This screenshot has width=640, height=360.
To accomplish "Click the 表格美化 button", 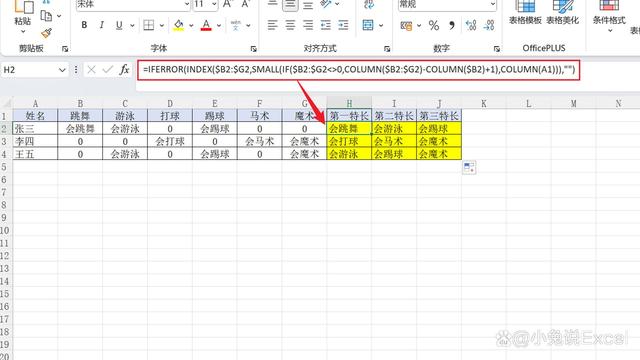I will point(562,12).
